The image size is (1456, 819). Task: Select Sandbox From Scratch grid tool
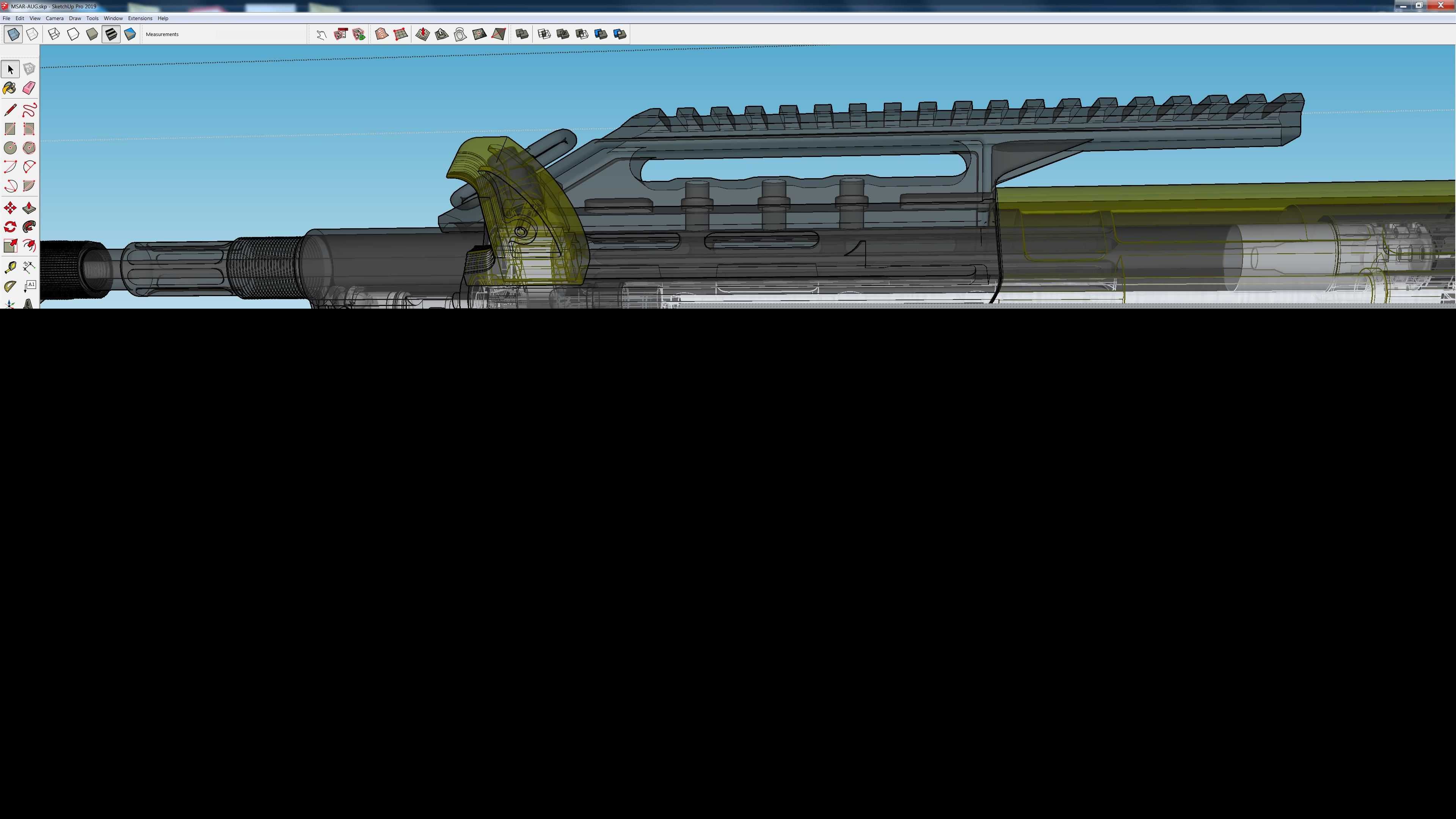tap(401, 35)
